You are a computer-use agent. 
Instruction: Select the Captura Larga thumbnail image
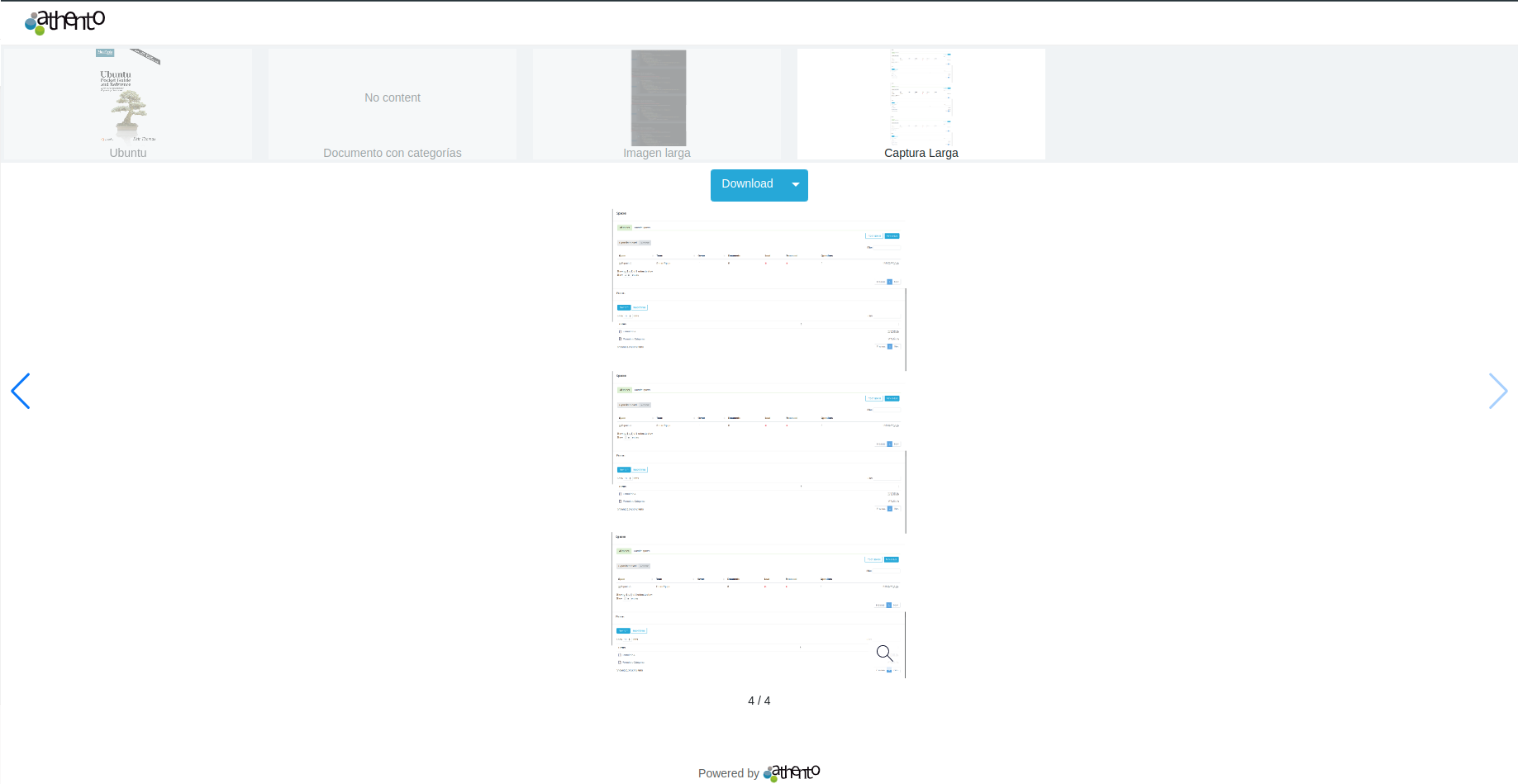click(x=921, y=97)
